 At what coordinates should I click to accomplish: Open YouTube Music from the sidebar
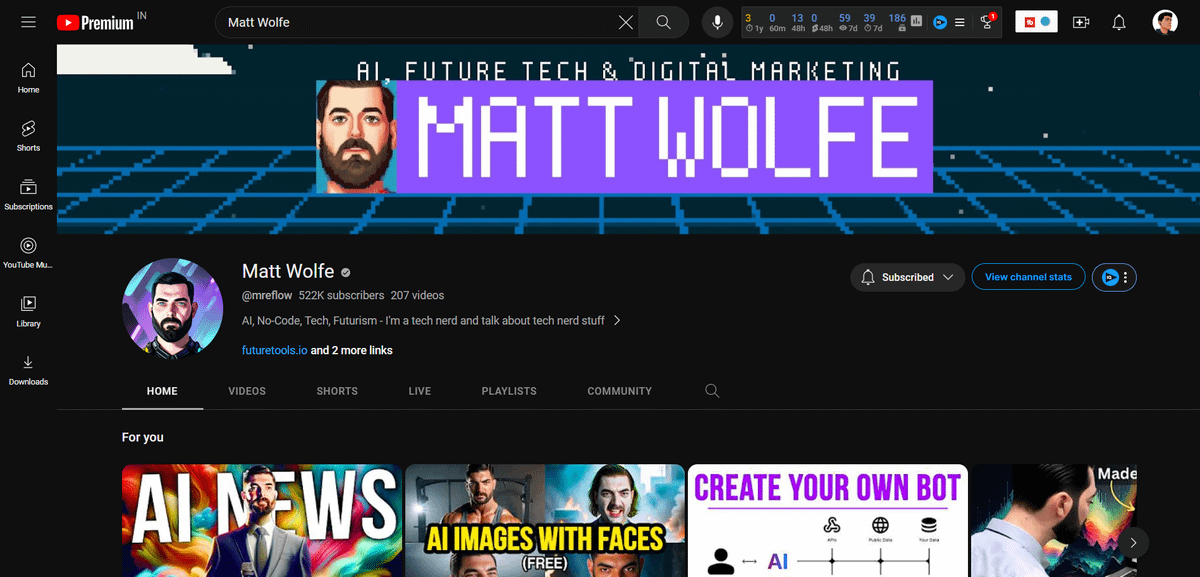point(28,253)
